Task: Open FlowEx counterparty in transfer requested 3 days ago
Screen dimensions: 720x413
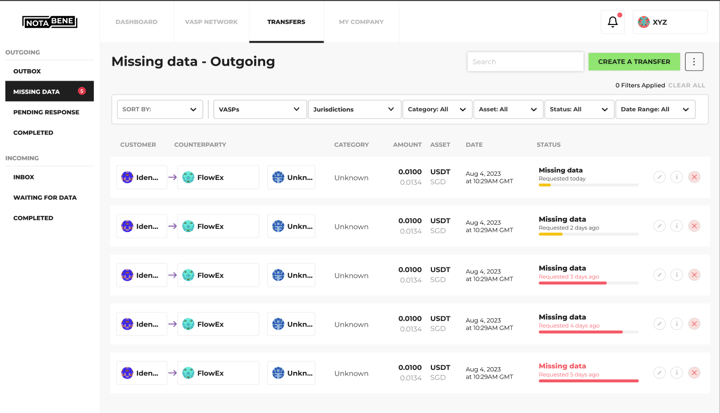Action: tap(218, 275)
